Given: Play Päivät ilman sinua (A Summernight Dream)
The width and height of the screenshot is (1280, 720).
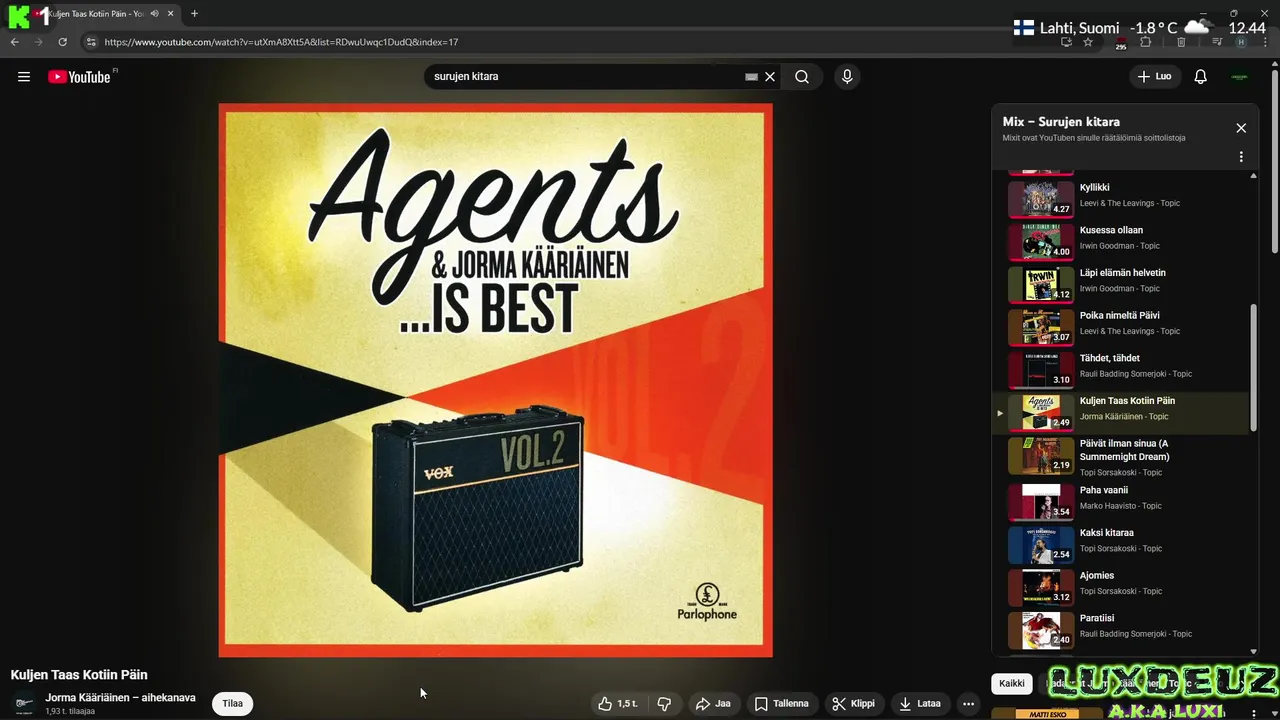Looking at the screenshot, I should pos(1121,457).
